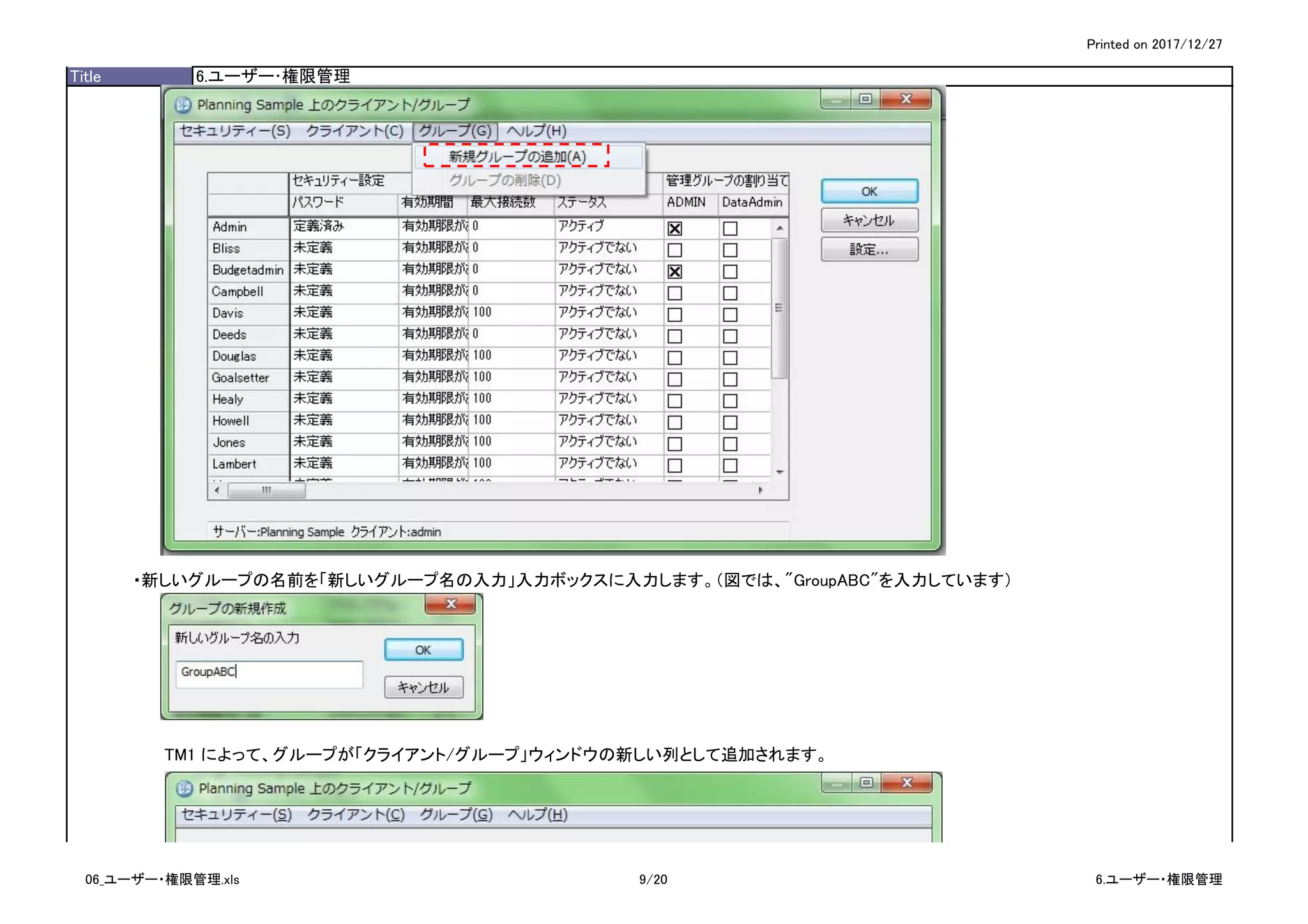This screenshot has width=1308, height=924.
Task: Close the グループの新規作成 dialog
Action: pos(450,603)
